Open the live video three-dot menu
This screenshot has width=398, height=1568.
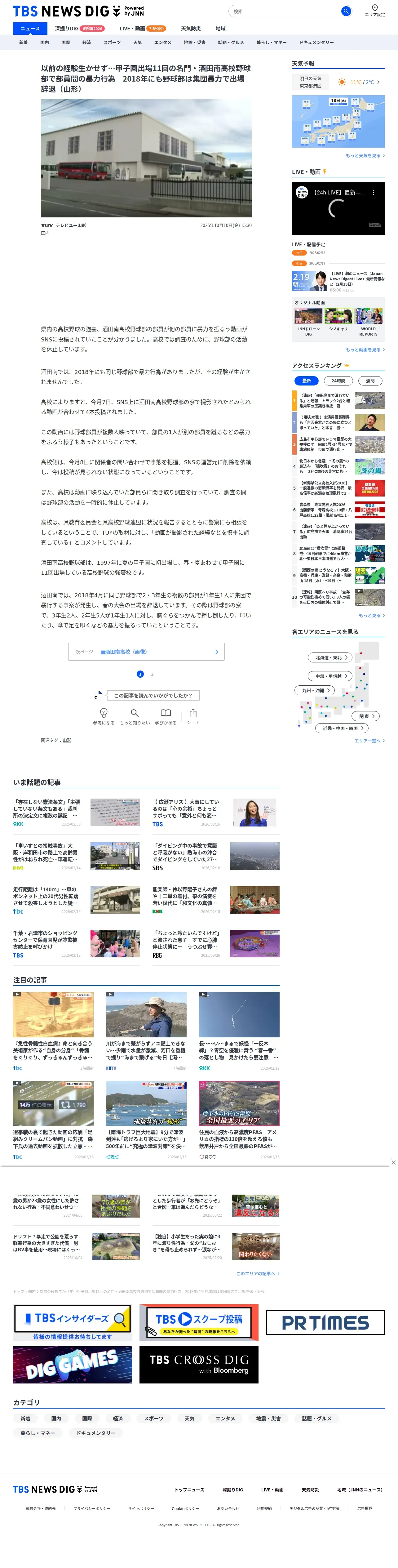point(374,192)
